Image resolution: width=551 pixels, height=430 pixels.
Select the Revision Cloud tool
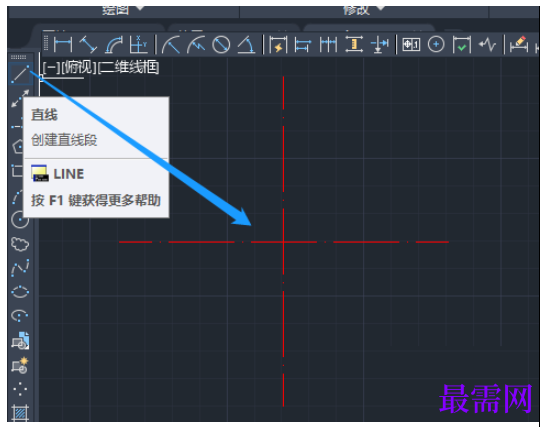coord(20,244)
